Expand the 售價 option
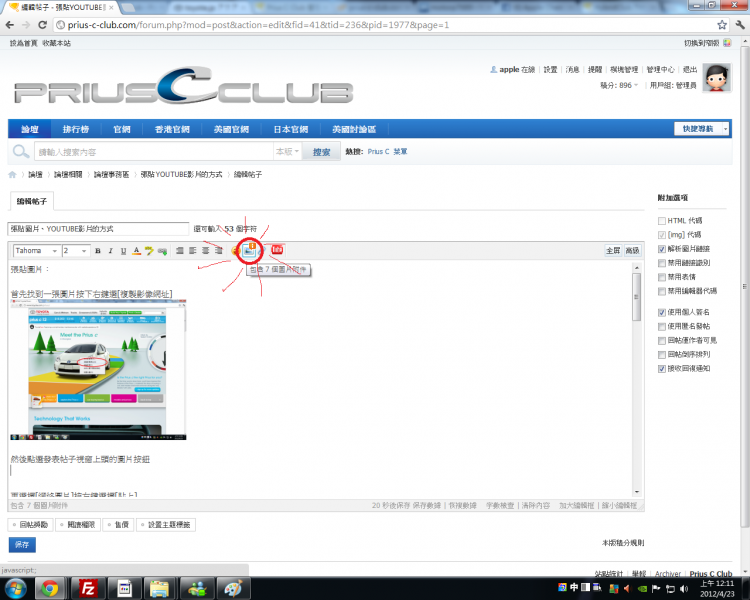 click(x=118, y=525)
